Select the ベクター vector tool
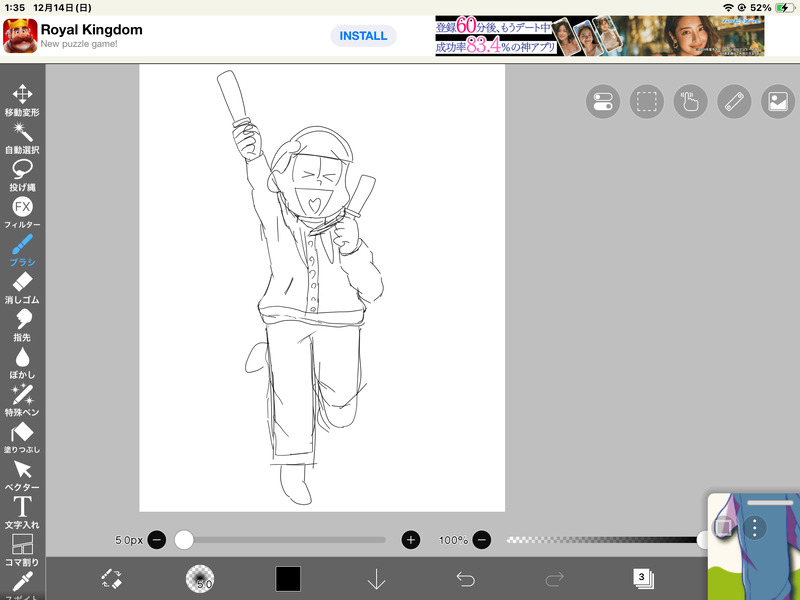The image size is (800, 600). tap(22, 475)
